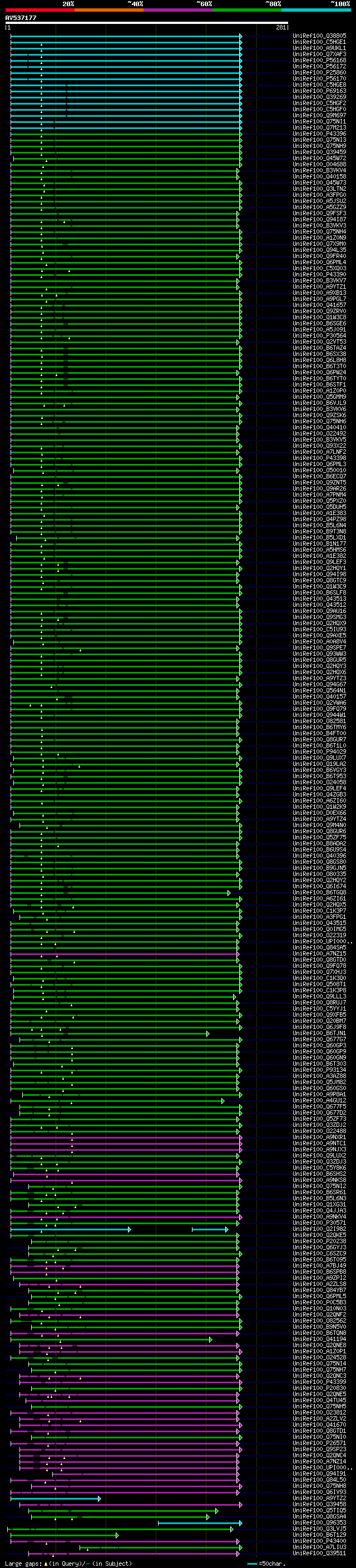356x1568 pixels.
Task: Click the 'Large gaps' legend text
Action: click(x=23, y=1563)
